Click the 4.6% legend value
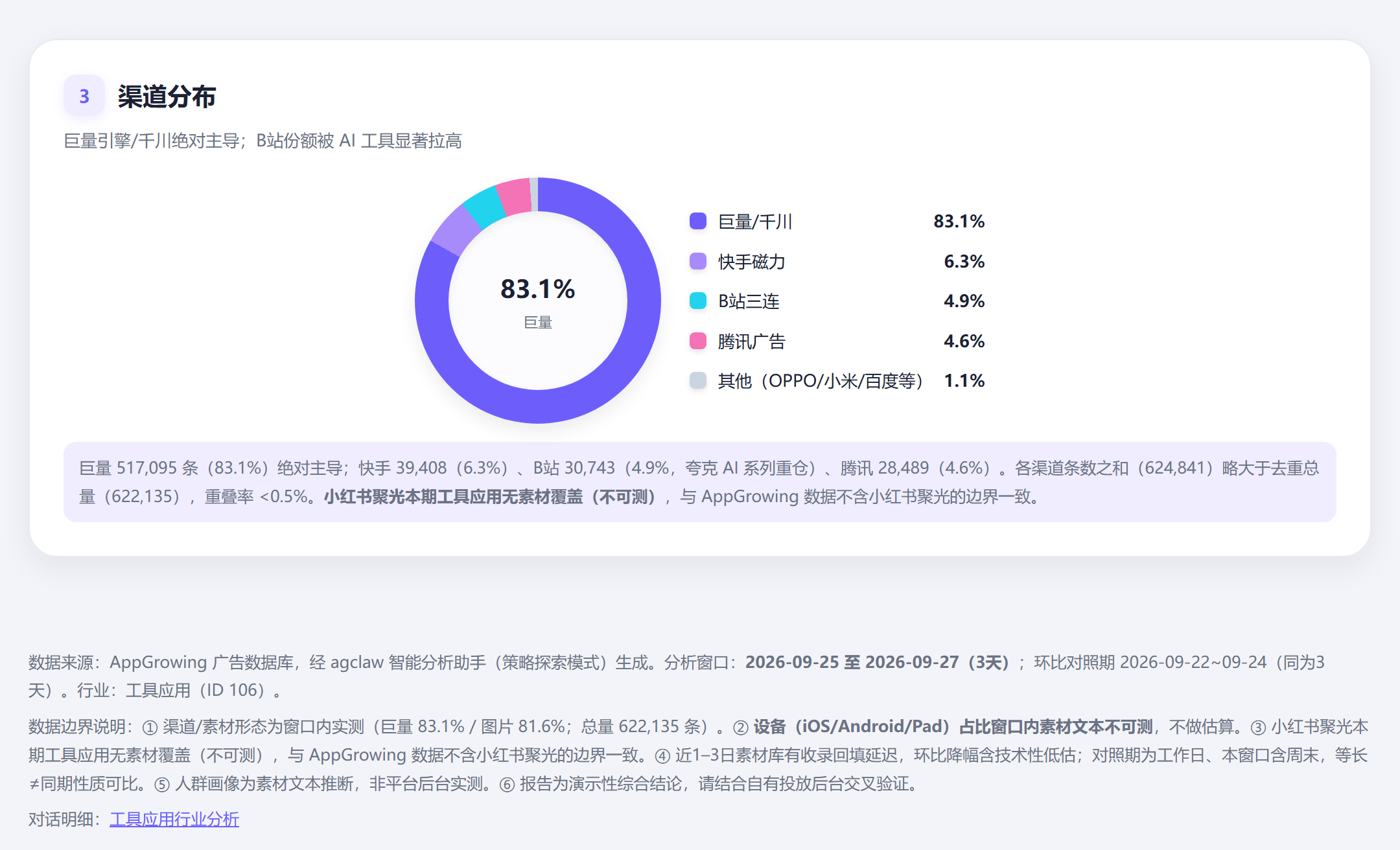This screenshot has width=1400, height=850. (964, 341)
